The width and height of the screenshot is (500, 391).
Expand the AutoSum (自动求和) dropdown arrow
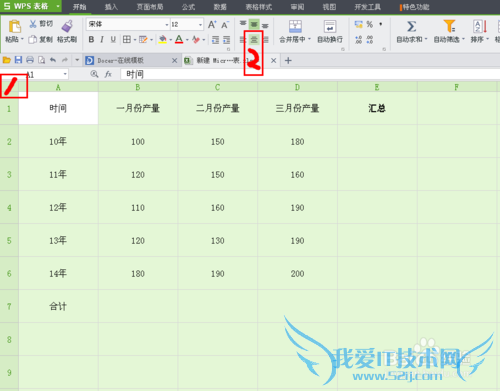pos(426,39)
